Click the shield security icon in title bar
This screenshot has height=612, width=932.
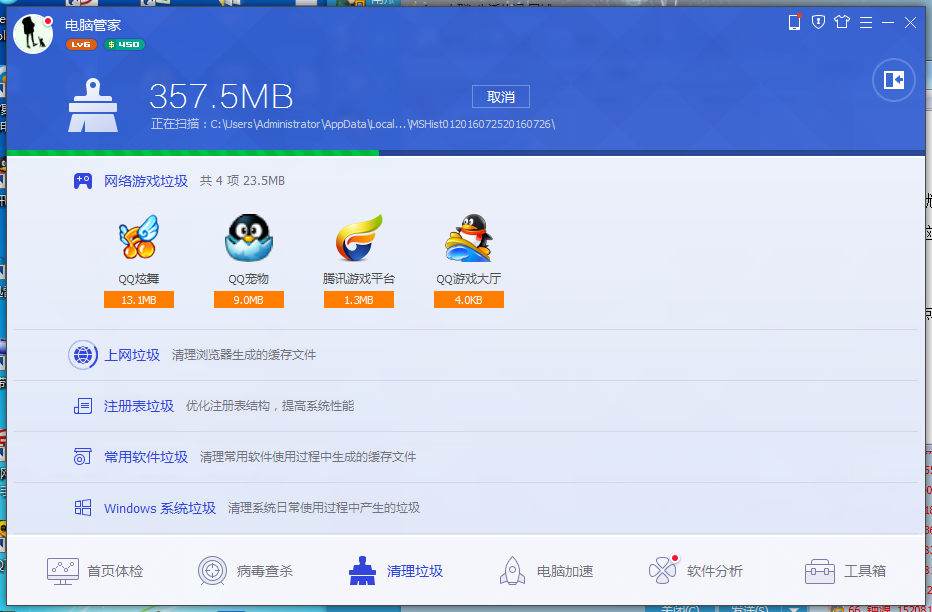coord(818,23)
